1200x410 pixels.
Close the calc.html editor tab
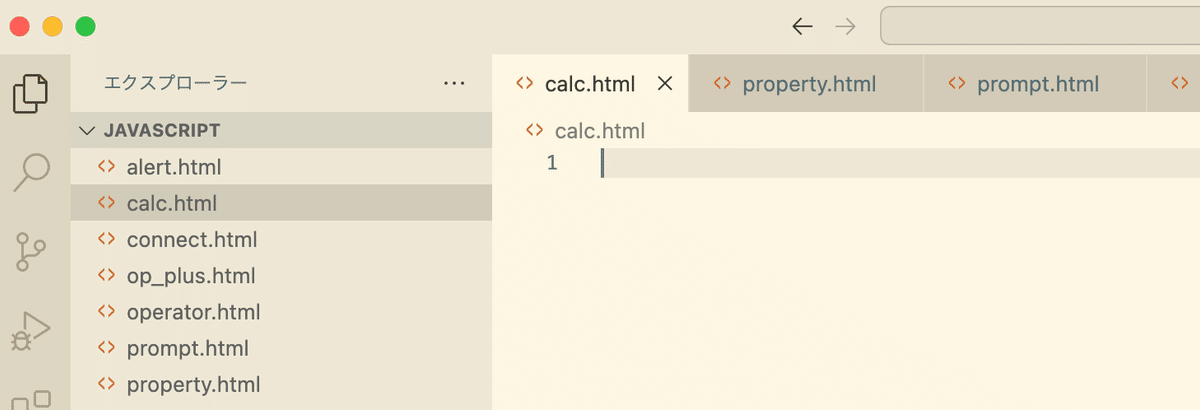click(x=664, y=84)
